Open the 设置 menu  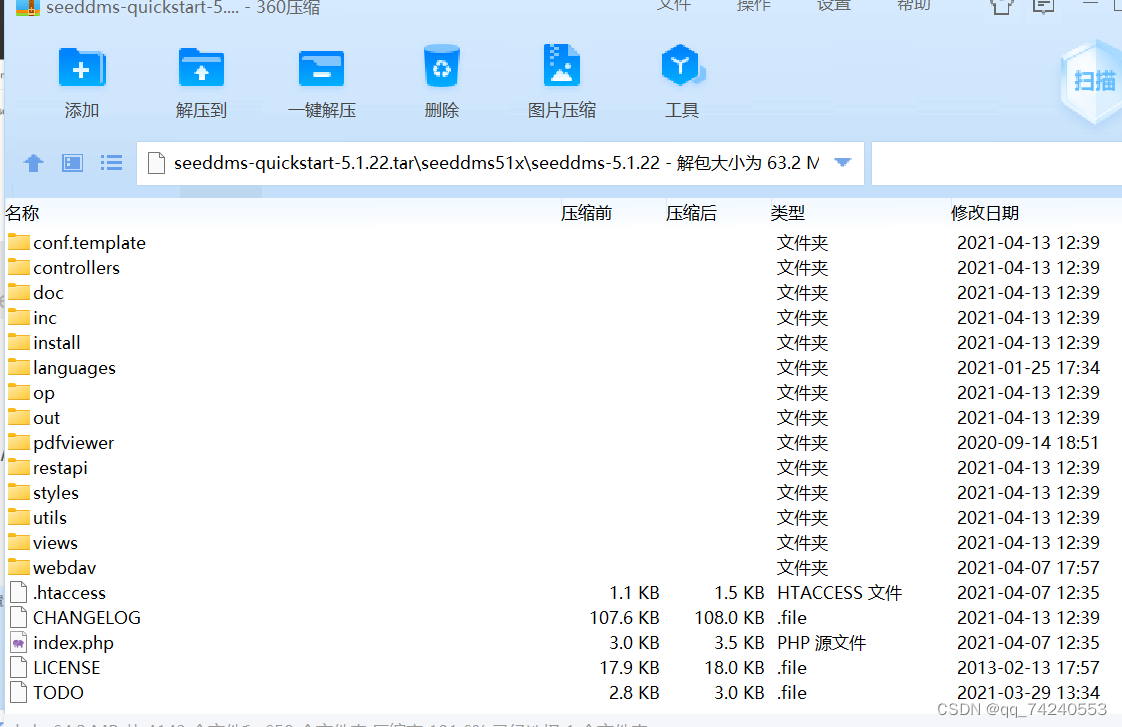click(834, 6)
